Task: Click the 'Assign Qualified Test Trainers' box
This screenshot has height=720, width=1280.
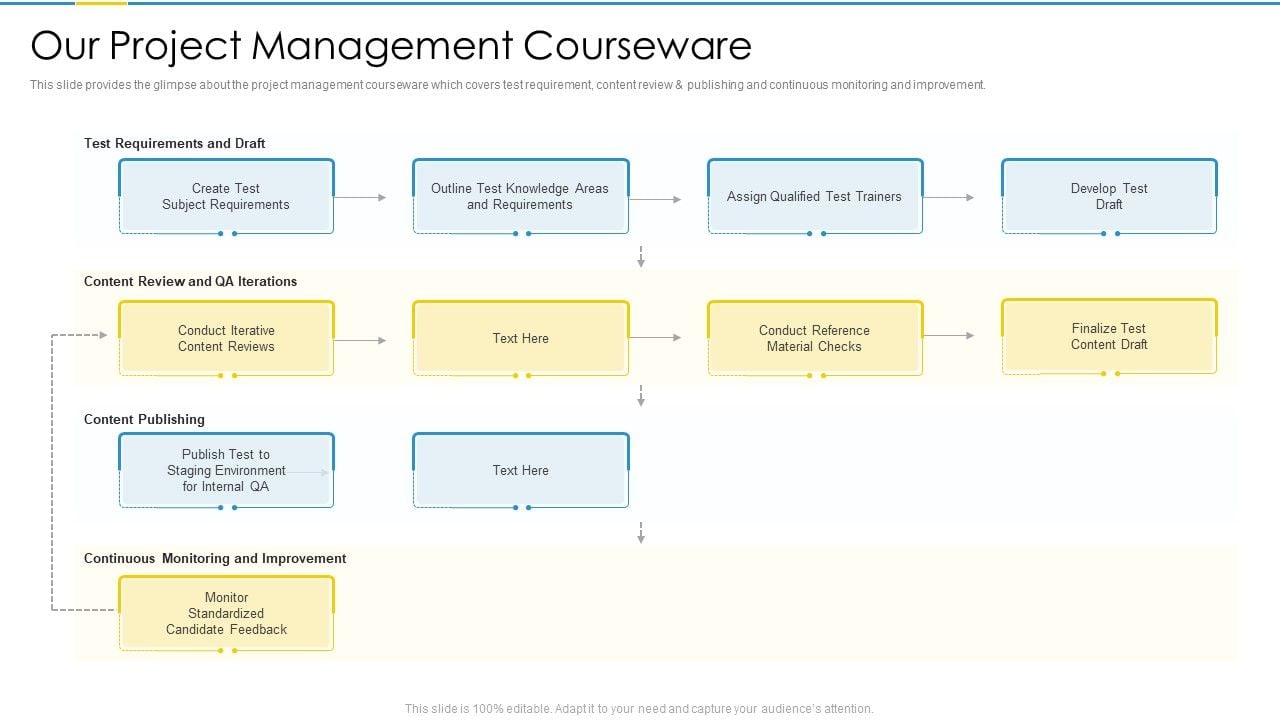Action: (814, 196)
